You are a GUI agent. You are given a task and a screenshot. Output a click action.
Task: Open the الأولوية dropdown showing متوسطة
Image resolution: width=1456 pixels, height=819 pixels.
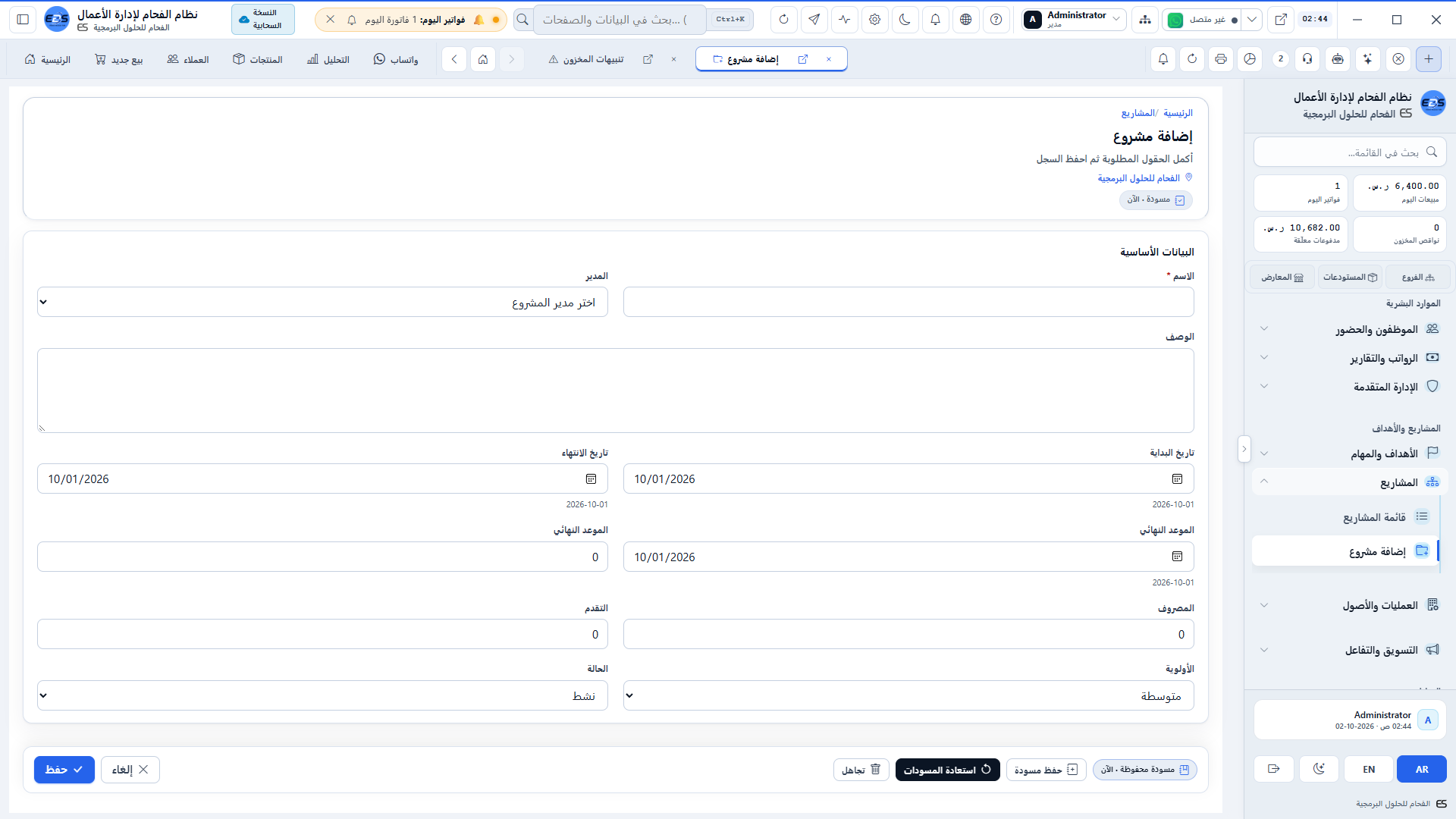point(908,695)
